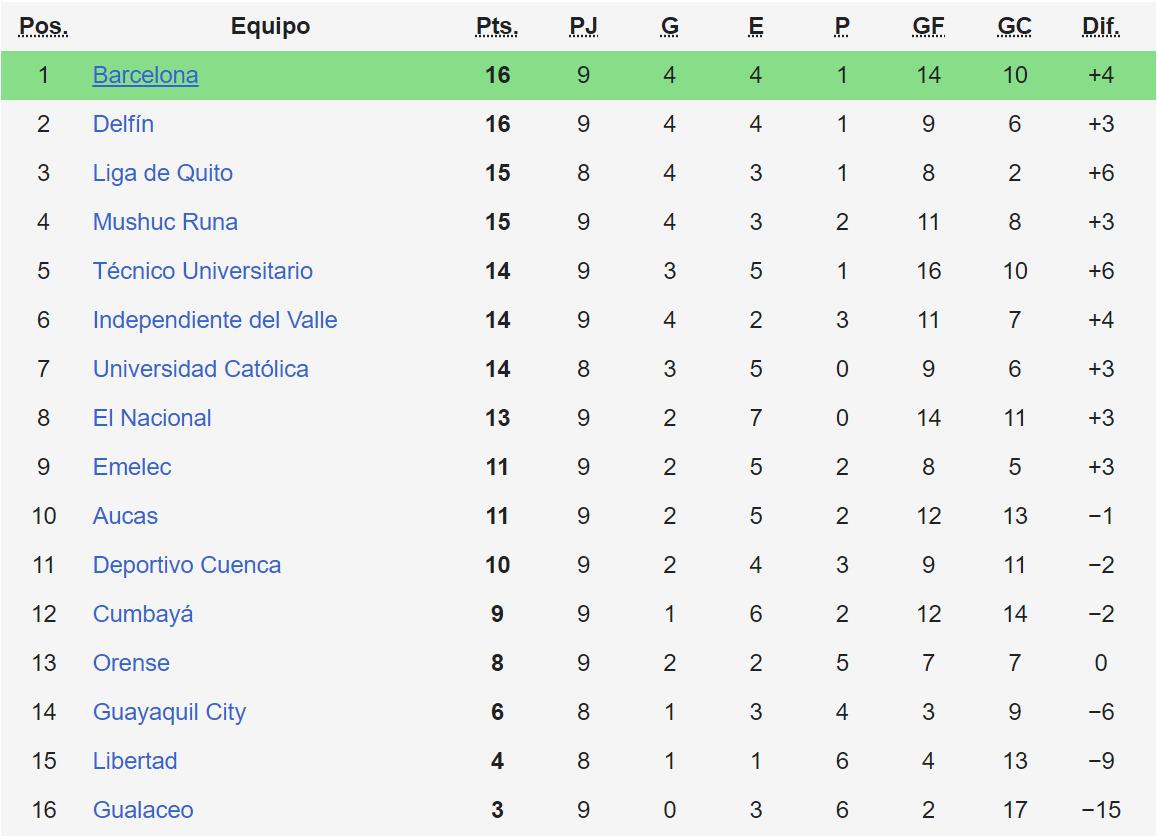Click the Dif. column header abbreviation
The image size is (1157, 837).
click(x=1100, y=27)
